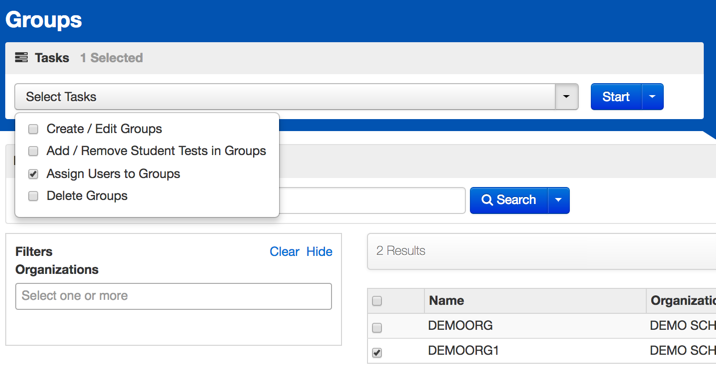Click the Clear filters link
Screen dimensions: 716x389
(x=284, y=252)
